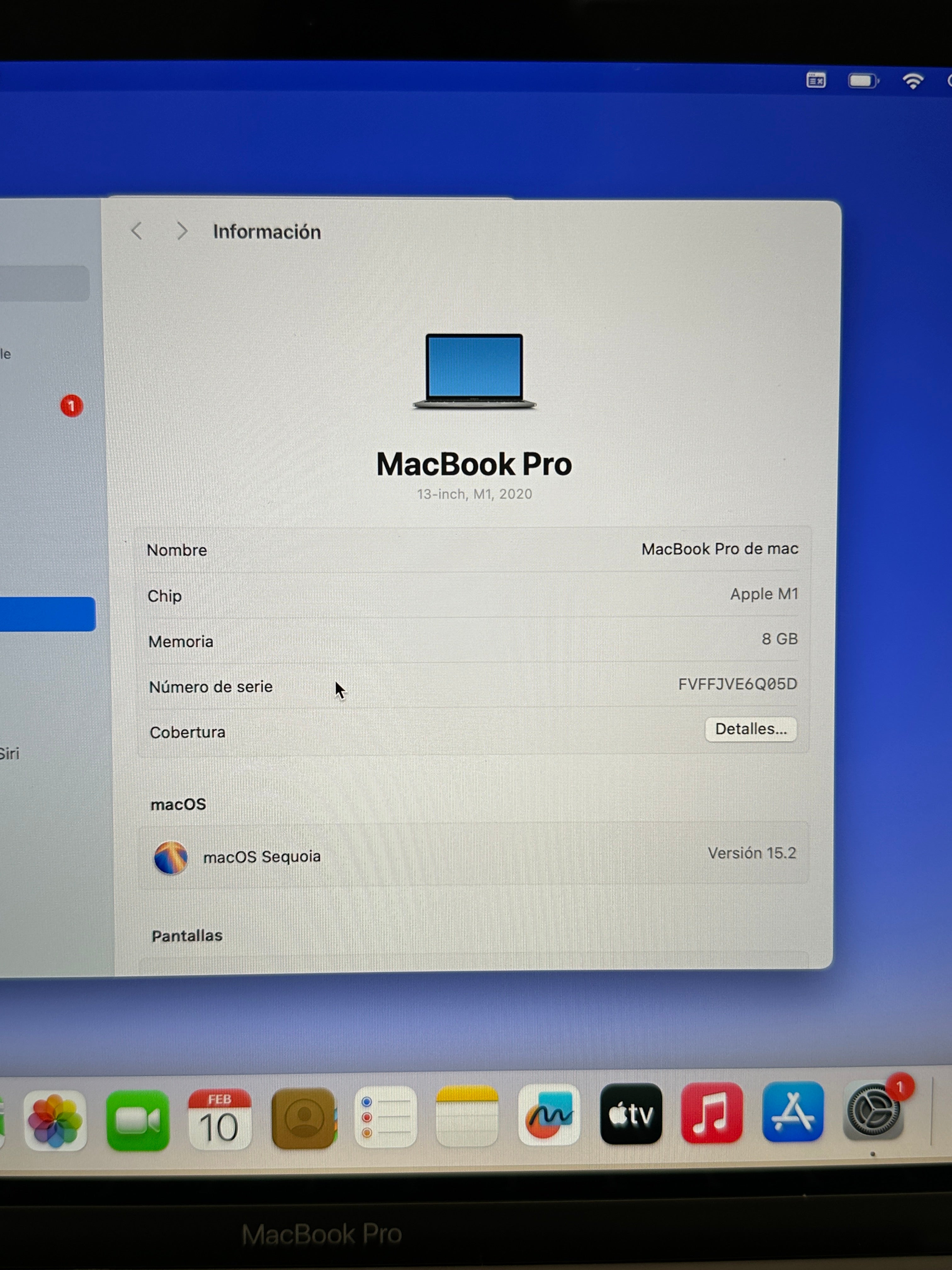
Task: Click the 'Número de serie' label
Action: point(211,687)
